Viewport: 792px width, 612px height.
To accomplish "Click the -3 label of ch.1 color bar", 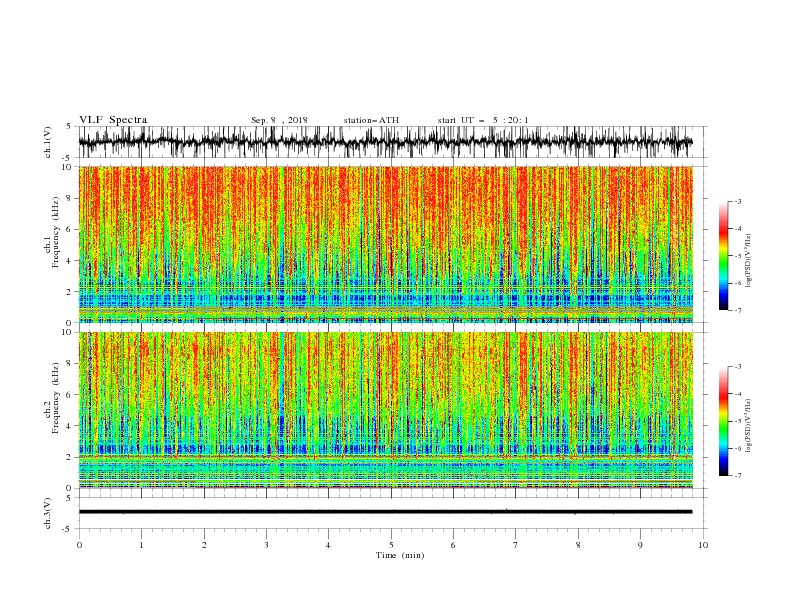I will [737, 201].
